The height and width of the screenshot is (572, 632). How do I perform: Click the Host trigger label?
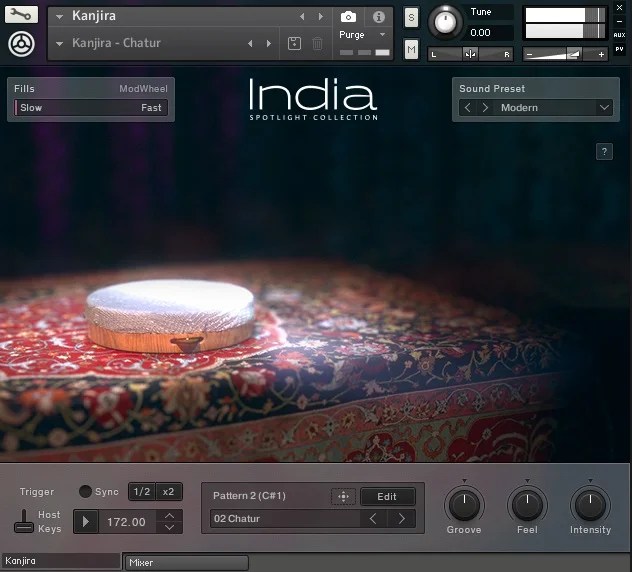[x=49, y=515]
